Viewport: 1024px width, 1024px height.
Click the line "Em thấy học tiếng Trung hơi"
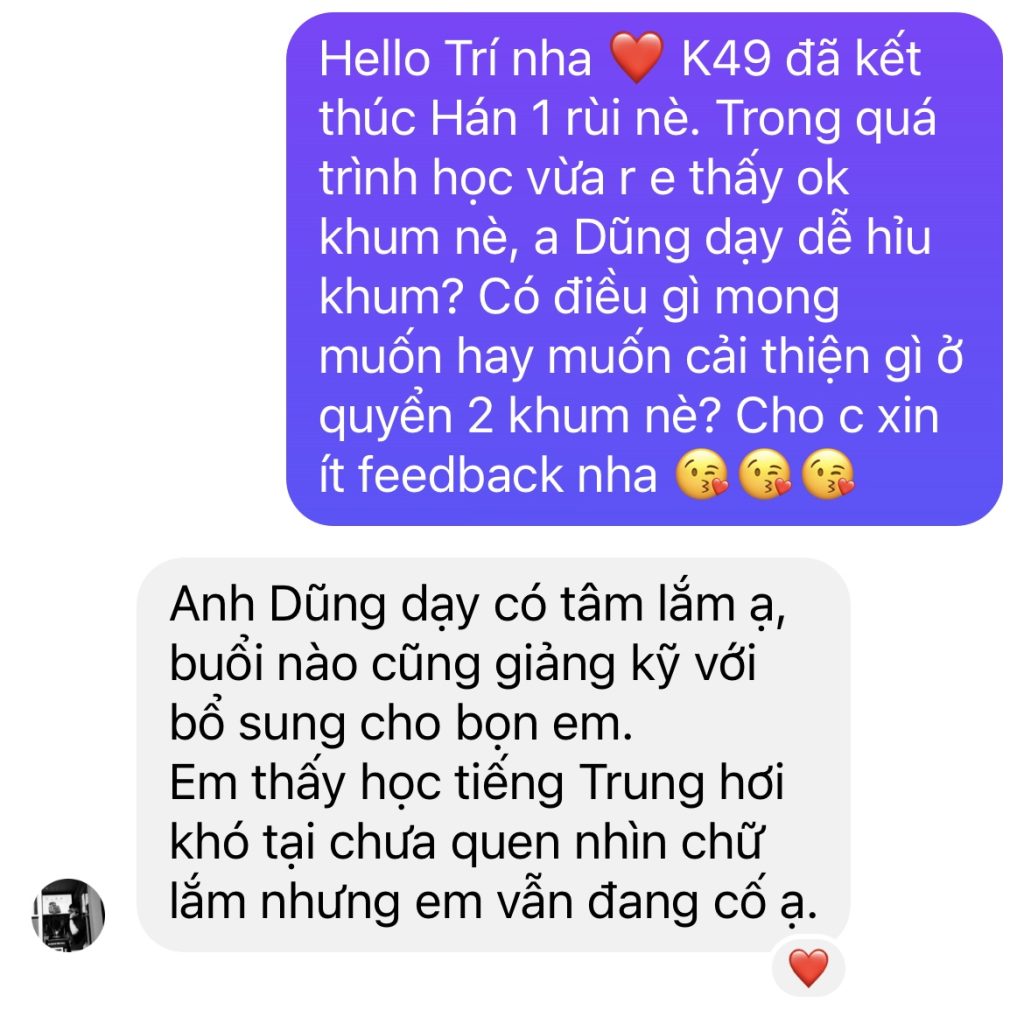tap(477, 784)
